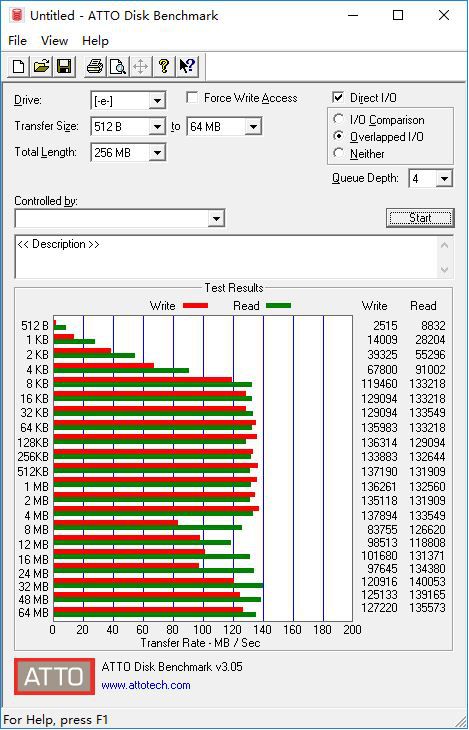Open the Controlled by dropdown

pyautogui.click(x=216, y=218)
